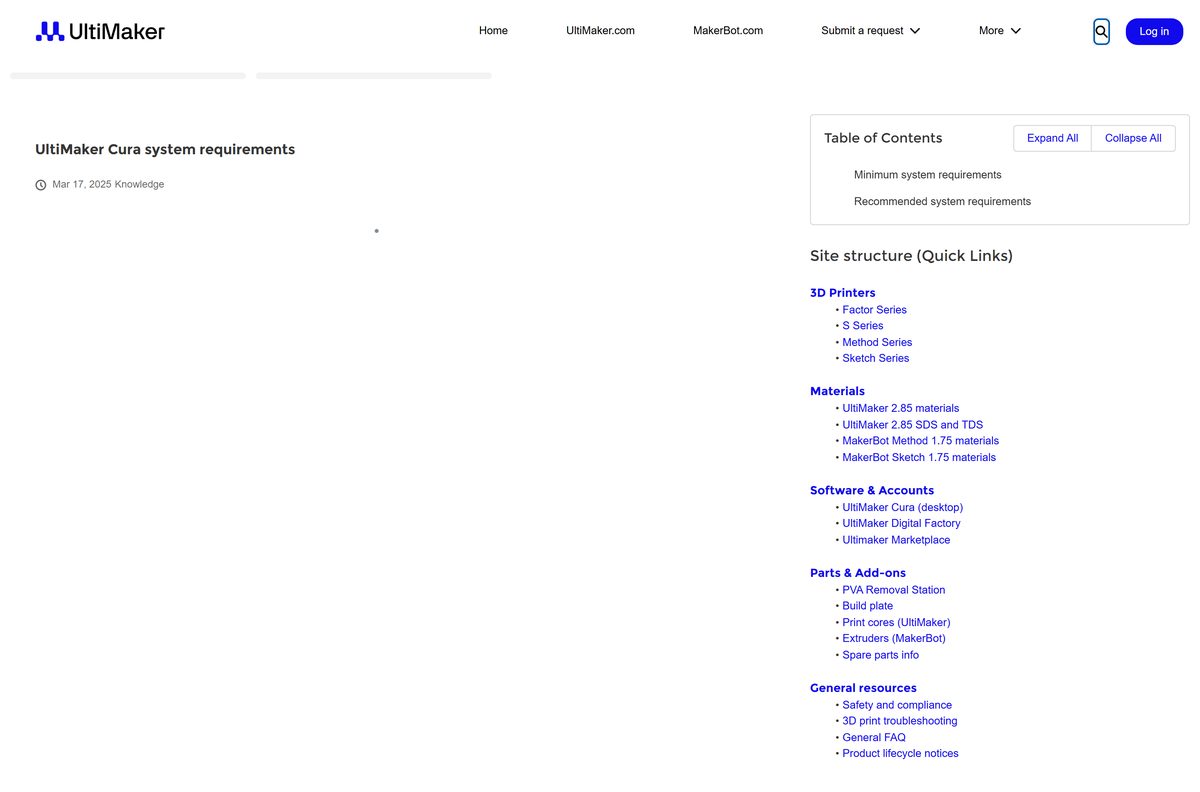Click the article title UltiMaker Cura system requirements

coord(165,149)
